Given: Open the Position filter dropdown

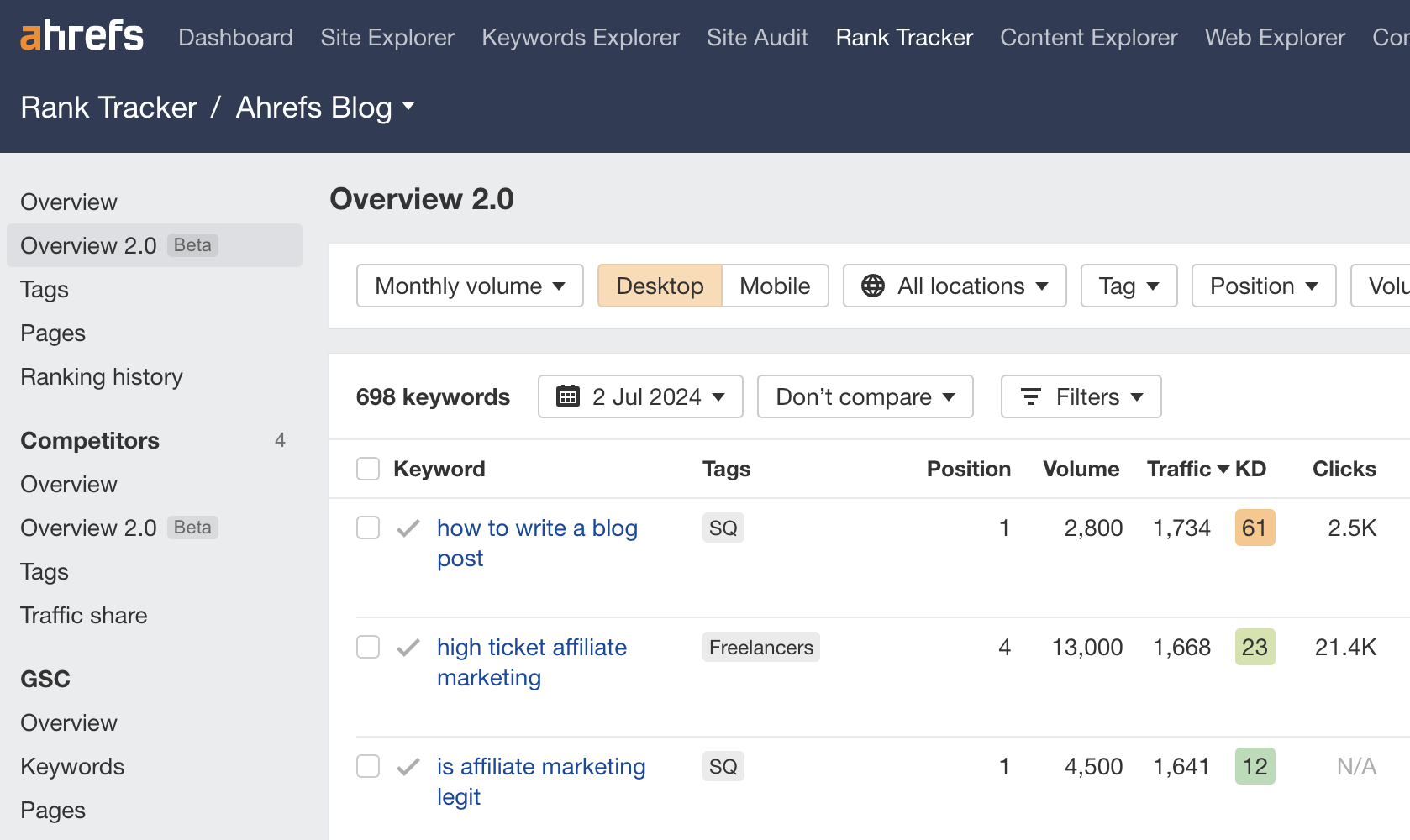Looking at the screenshot, I should click(1263, 286).
